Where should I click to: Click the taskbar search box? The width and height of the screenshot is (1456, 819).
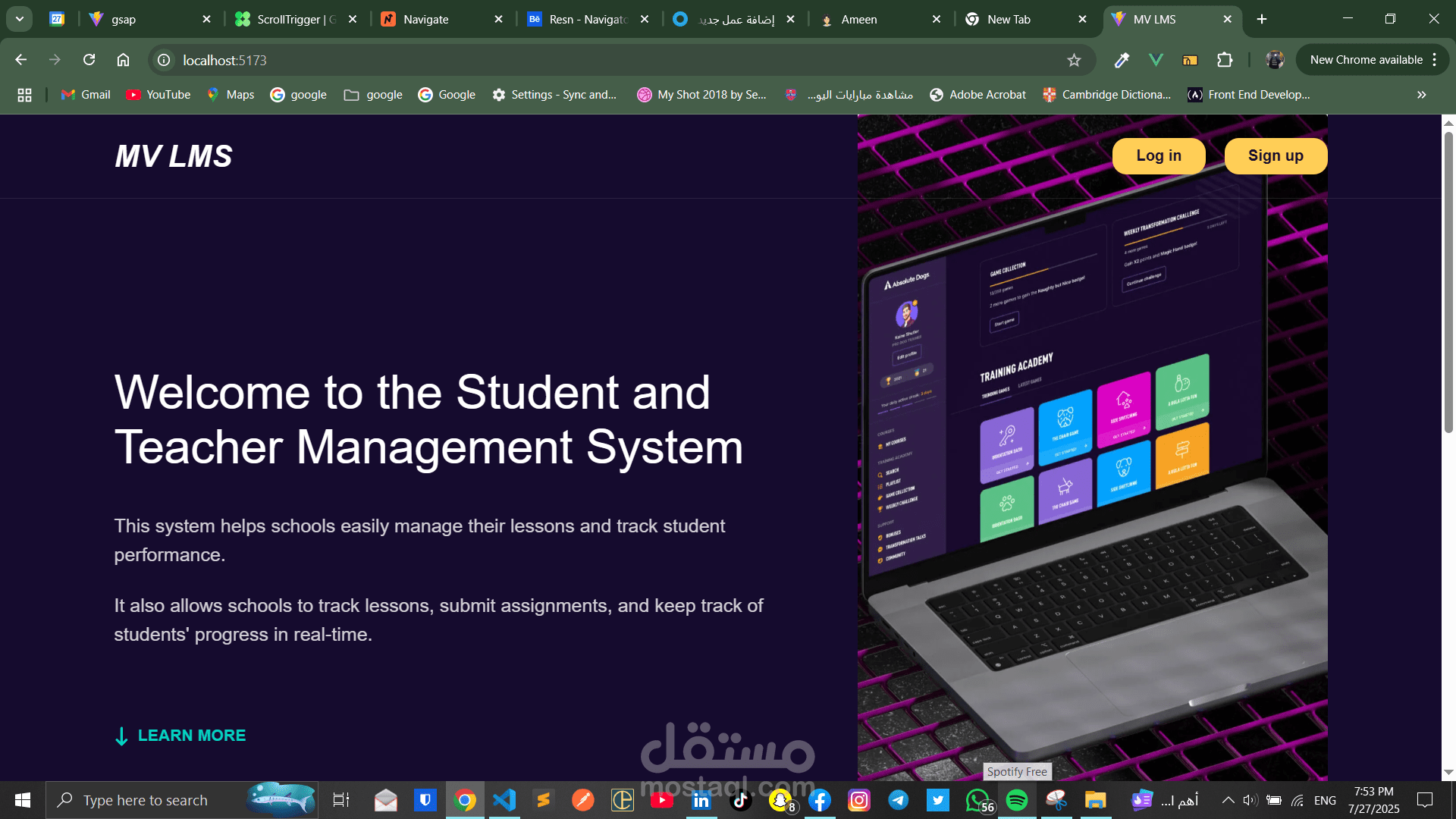tap(182, 800)
